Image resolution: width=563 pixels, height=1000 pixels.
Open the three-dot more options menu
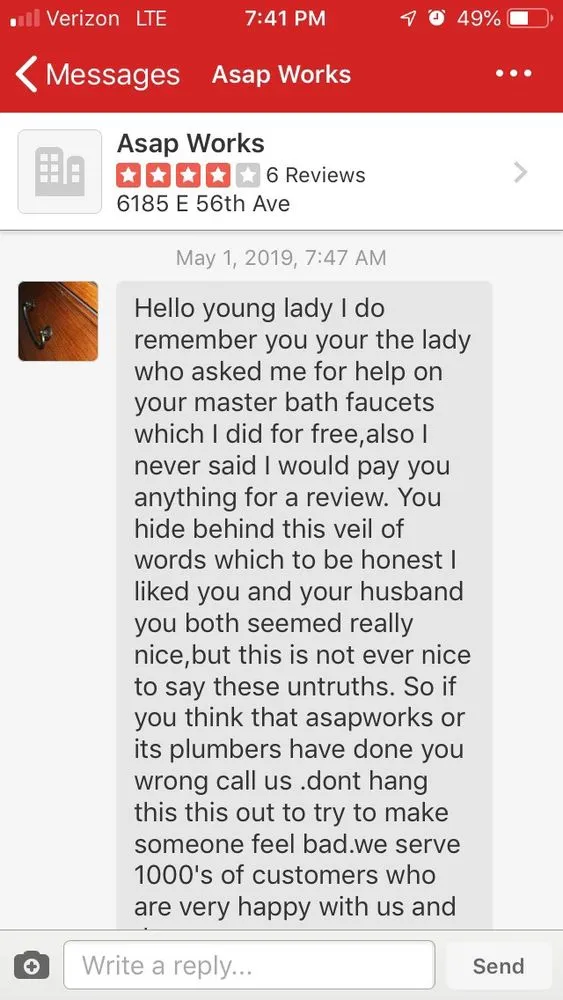click(514, 74)
